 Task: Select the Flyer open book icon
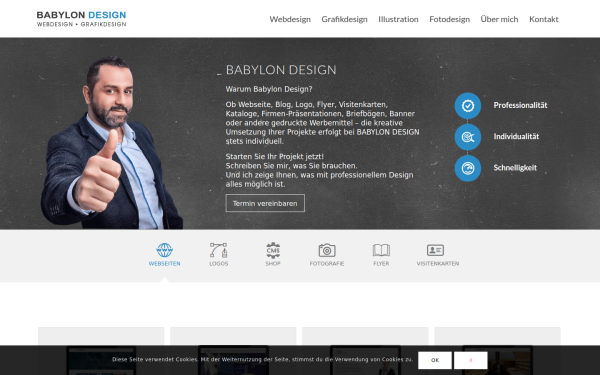pyautogui.click(x=382, y=250)
